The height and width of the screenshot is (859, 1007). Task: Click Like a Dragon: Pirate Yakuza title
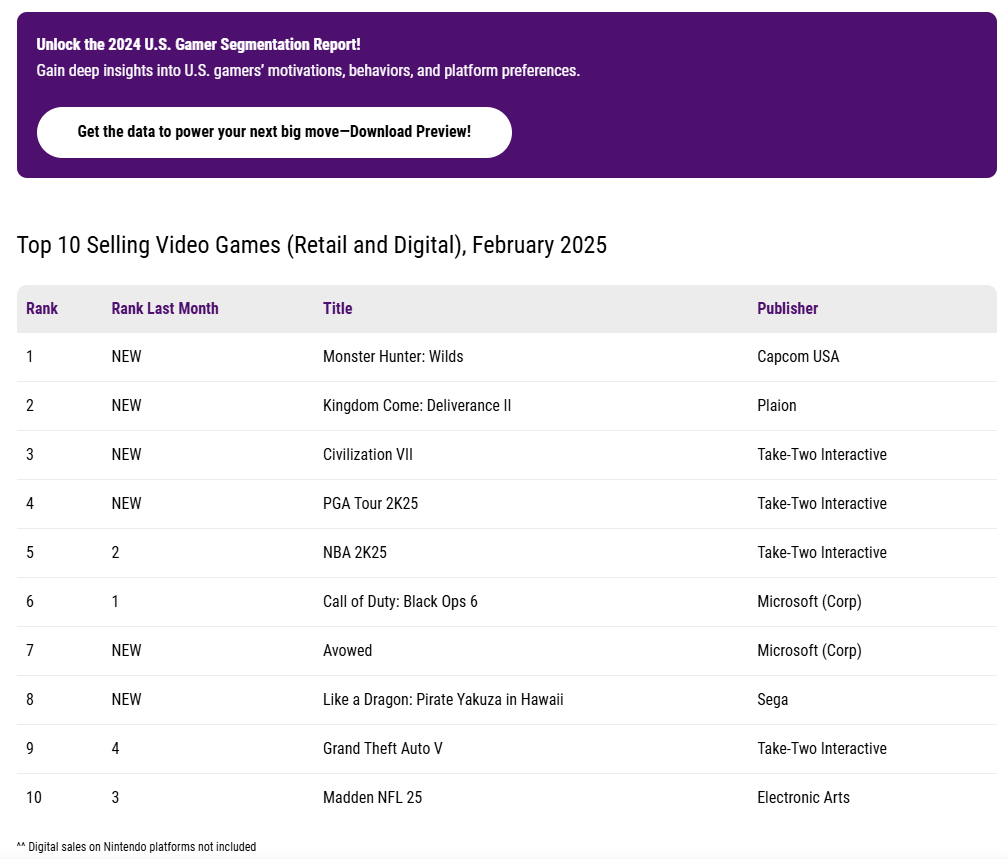coord(443,699)
